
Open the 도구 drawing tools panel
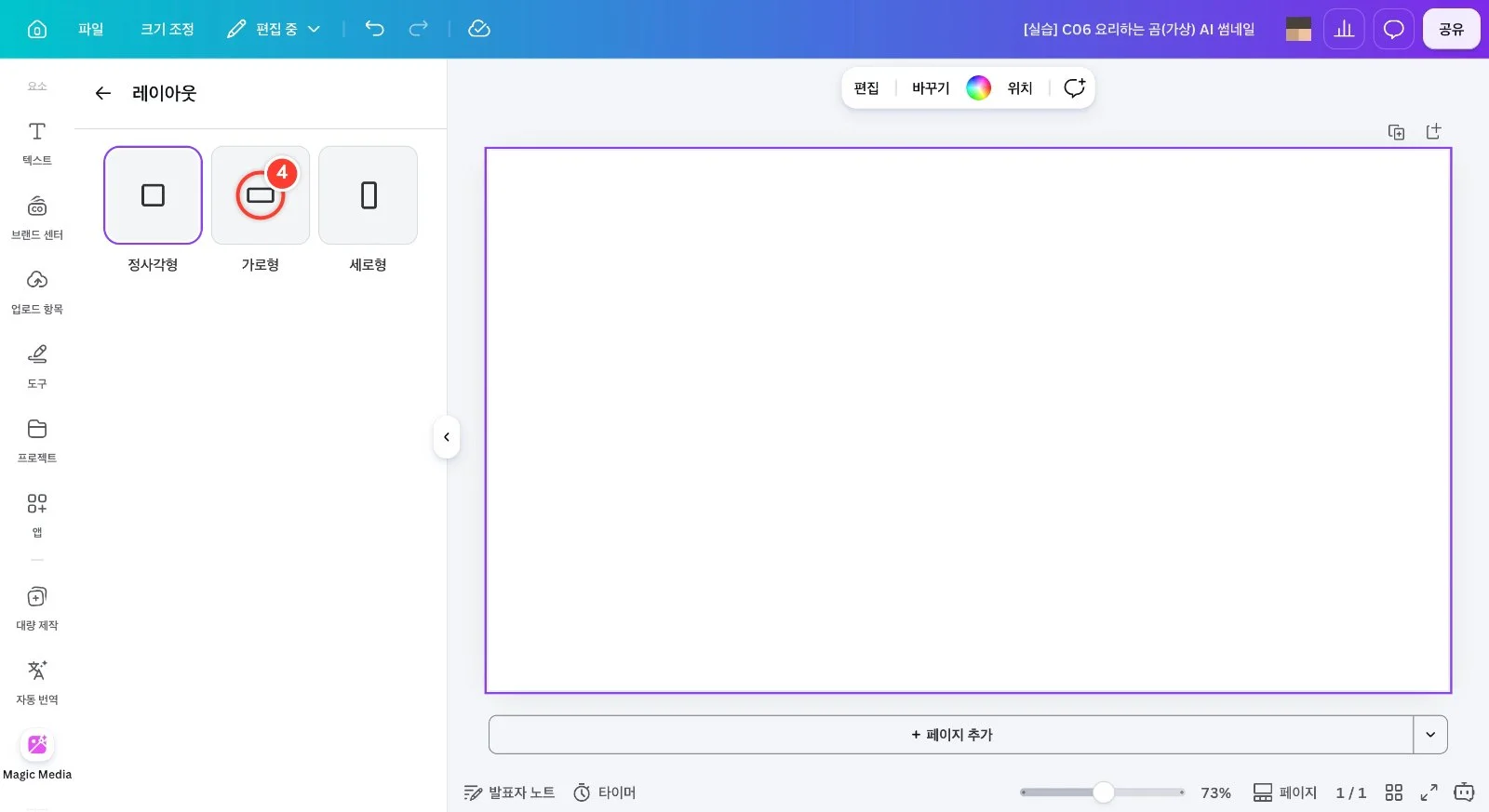tap(37, 366)
